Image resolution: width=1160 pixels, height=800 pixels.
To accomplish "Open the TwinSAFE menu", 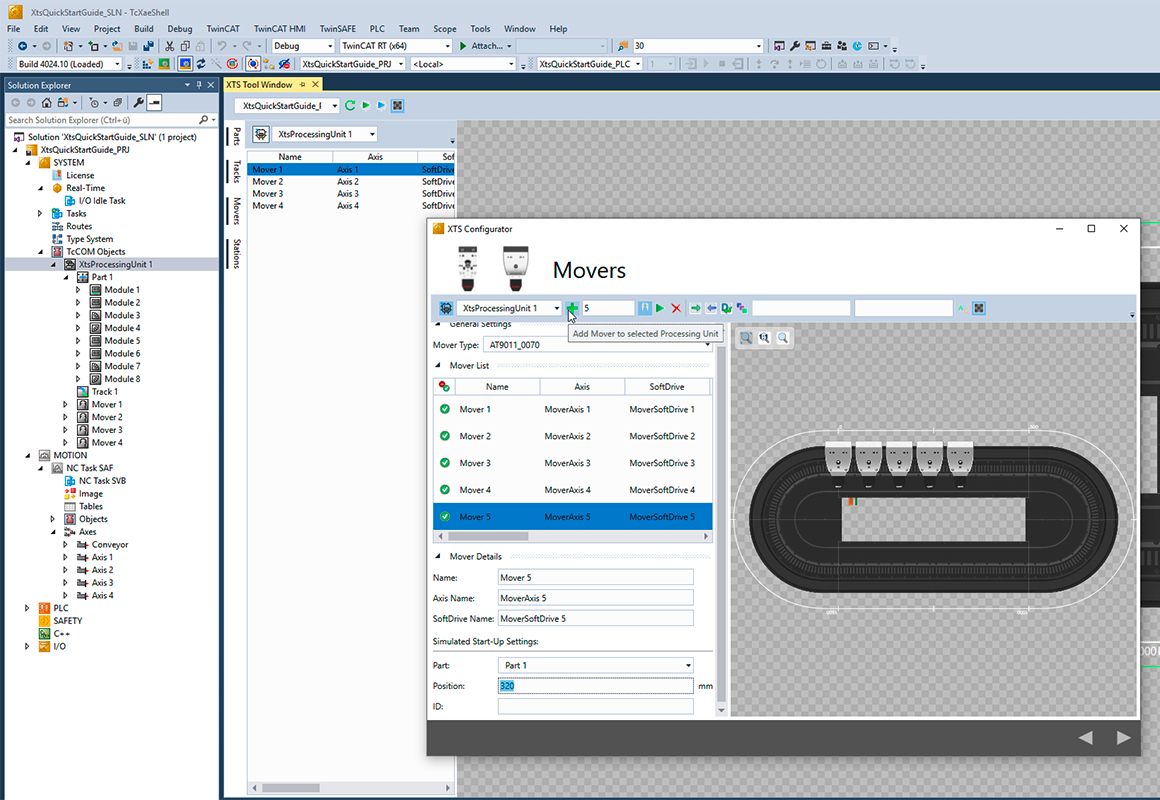I will point(337,28).
